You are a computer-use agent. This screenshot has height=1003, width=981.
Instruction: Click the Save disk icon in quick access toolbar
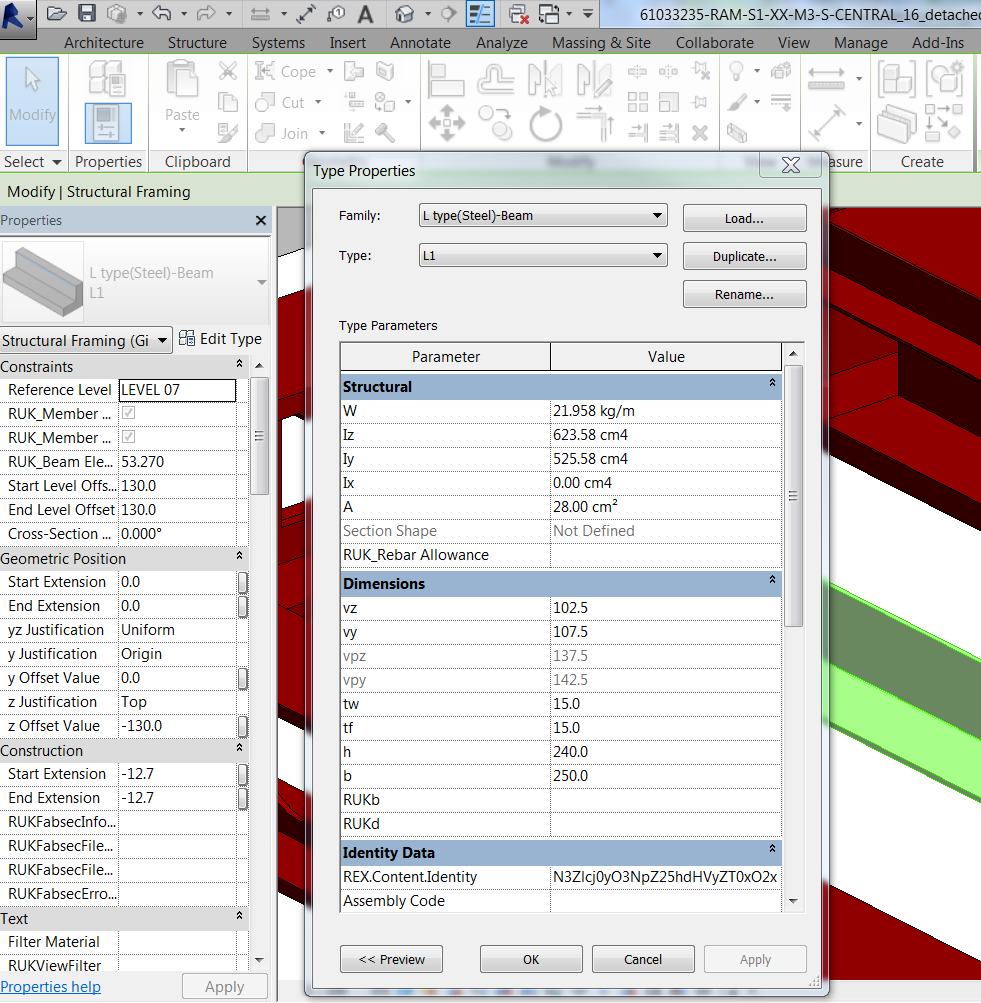point(86,13)
